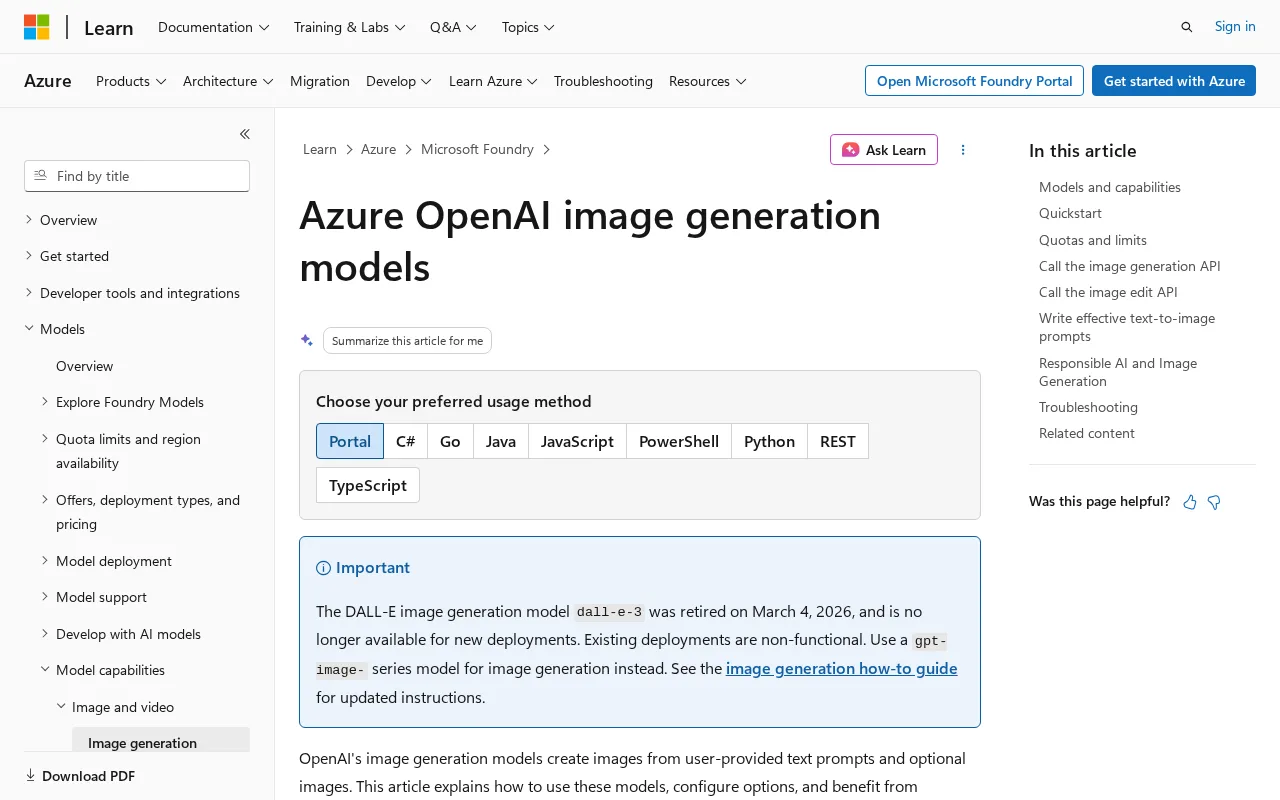The height and width of the screenshot is (800, 1280).
Task: Click the Learn site title
Action: coord(109,28)
